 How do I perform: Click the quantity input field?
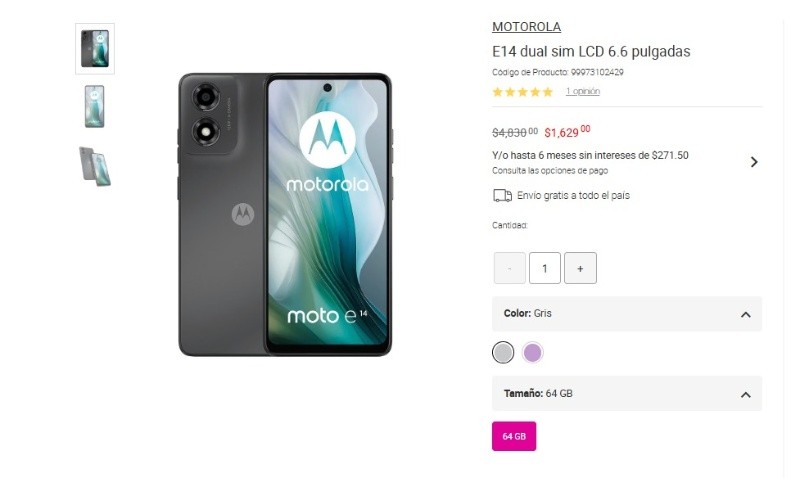[545, 268]
